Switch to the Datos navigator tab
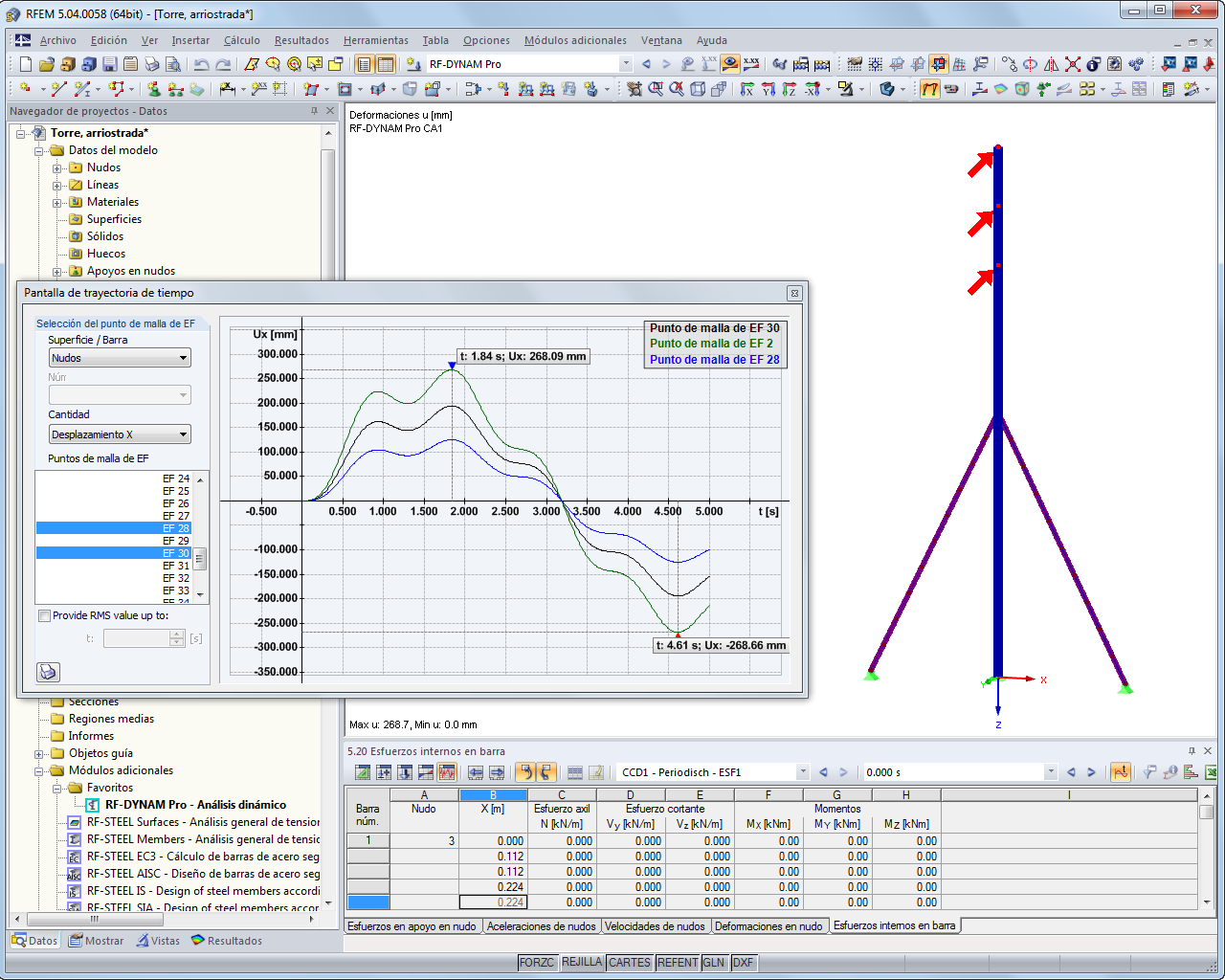Screen dimensions: 1225x980 [34, 941]
